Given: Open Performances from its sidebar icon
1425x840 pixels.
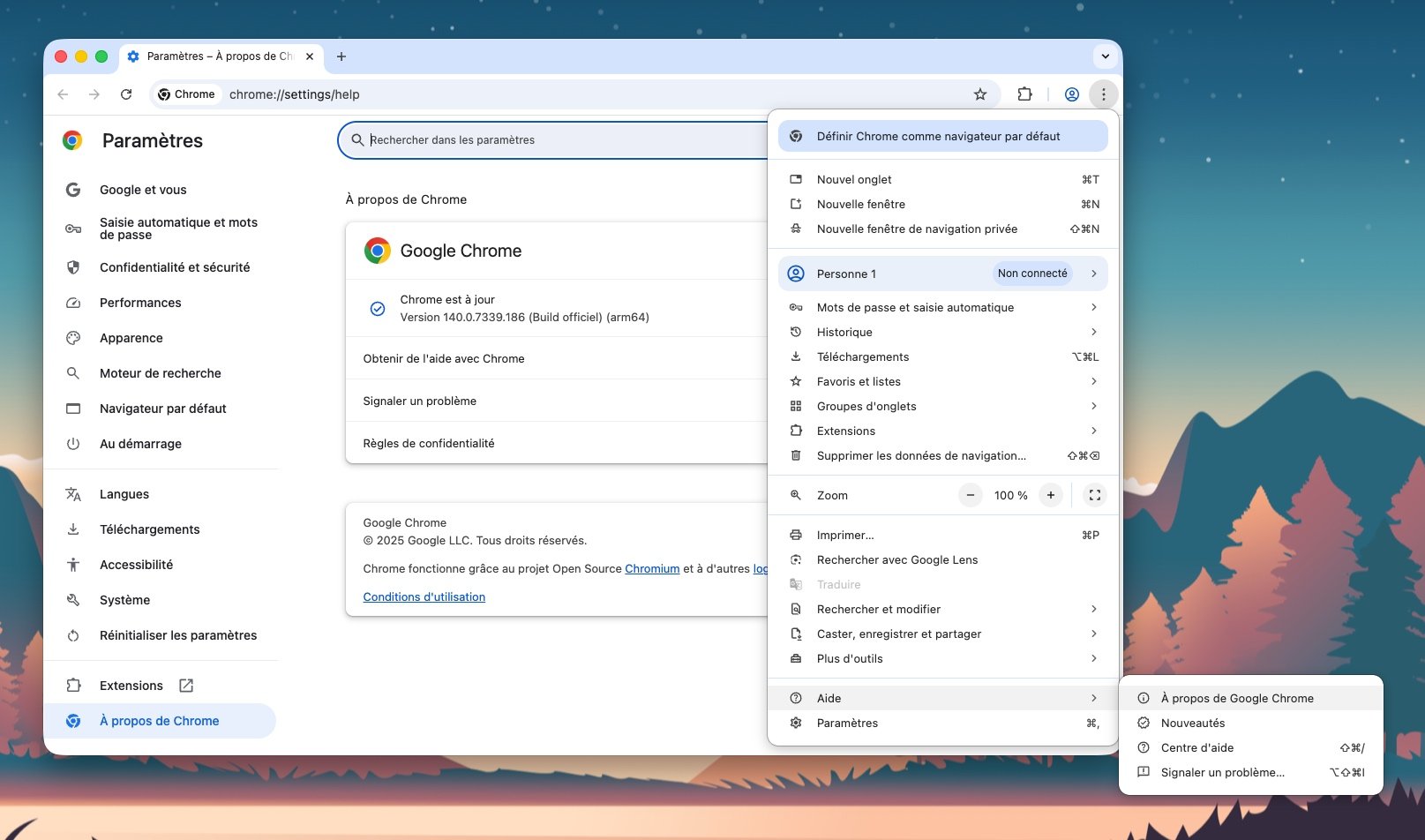Looking at the screenshot, I should click(x=73, y=303).
